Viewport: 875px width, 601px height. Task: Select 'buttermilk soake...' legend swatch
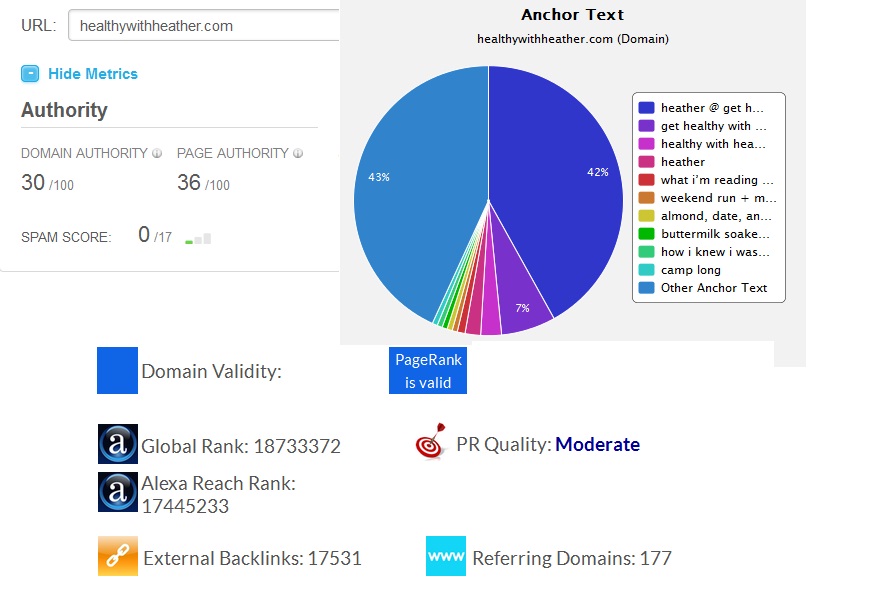coord(646,234)
